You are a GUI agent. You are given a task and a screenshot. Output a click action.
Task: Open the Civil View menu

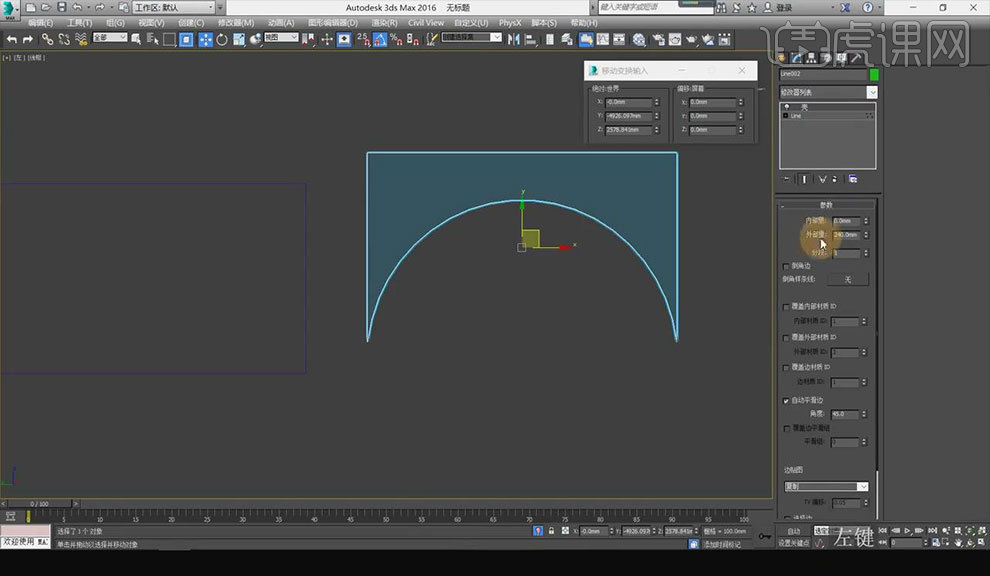tap(426, 22)
